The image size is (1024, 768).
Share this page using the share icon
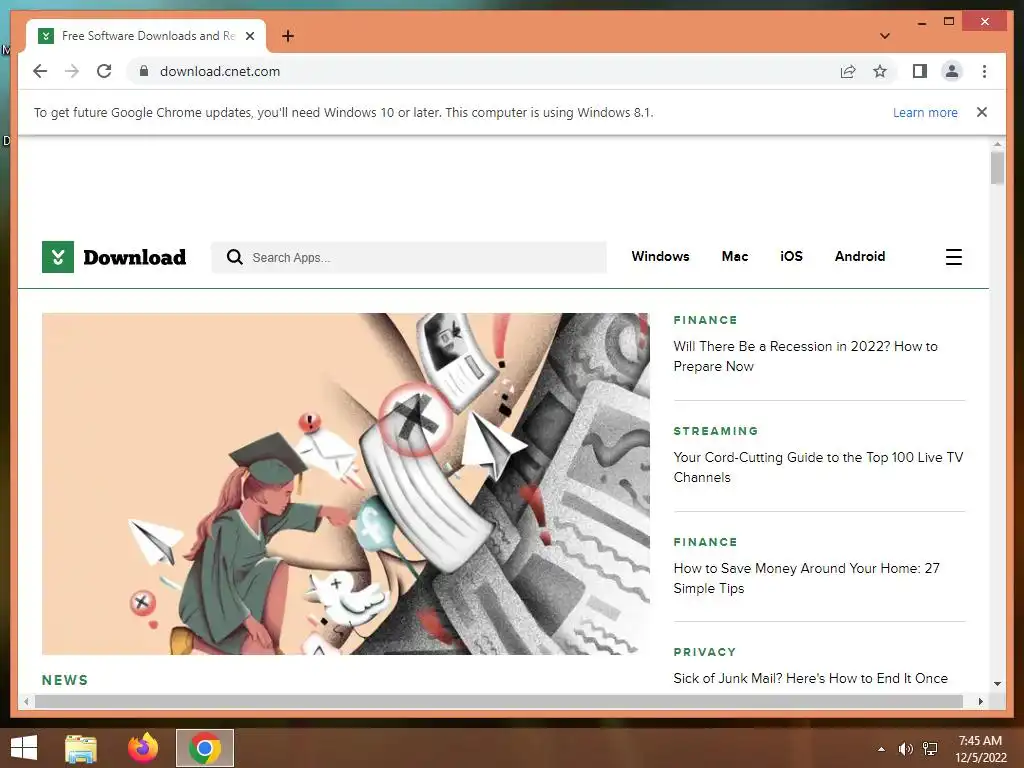[848, 71]
